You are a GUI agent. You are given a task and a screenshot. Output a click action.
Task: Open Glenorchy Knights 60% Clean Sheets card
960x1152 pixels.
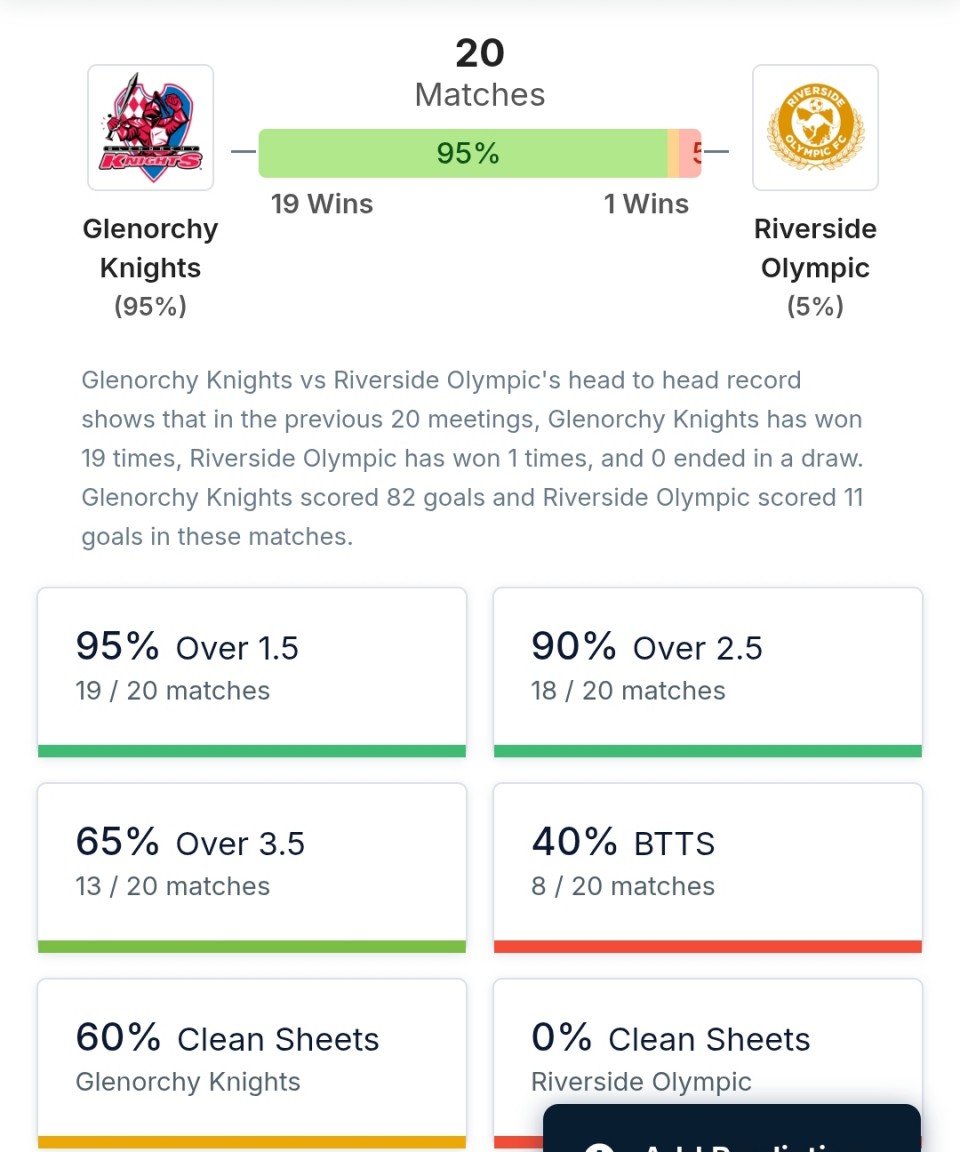click(x=252, y=1060)
